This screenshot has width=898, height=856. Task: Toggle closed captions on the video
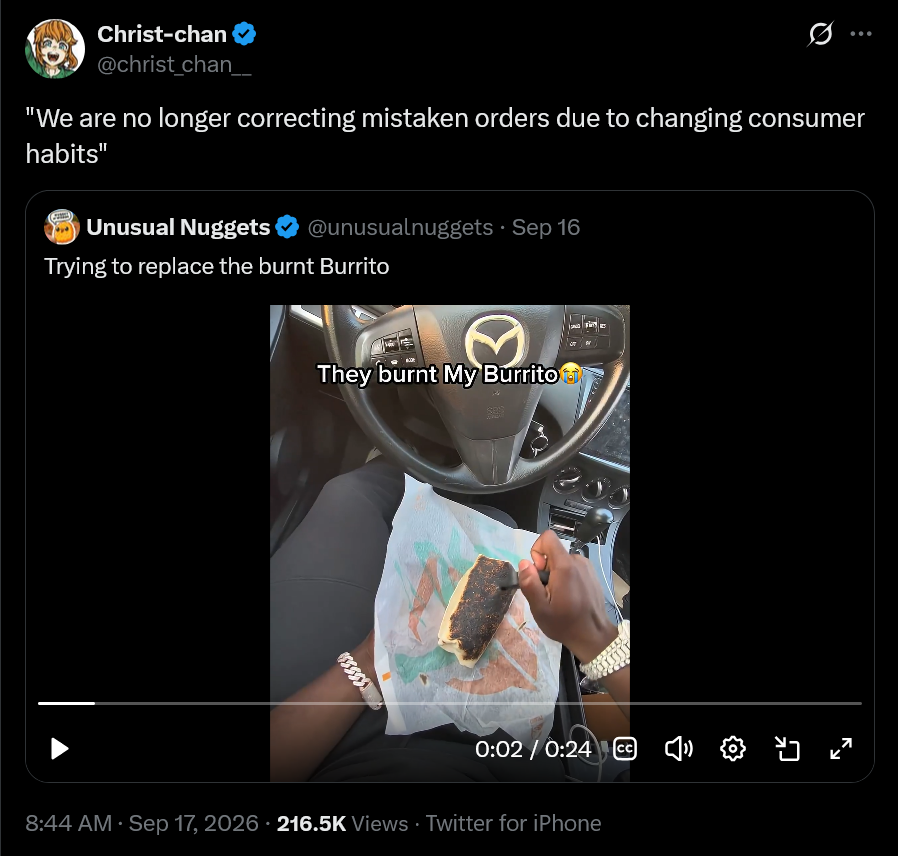pyautogui.click(x=624, y=748)
